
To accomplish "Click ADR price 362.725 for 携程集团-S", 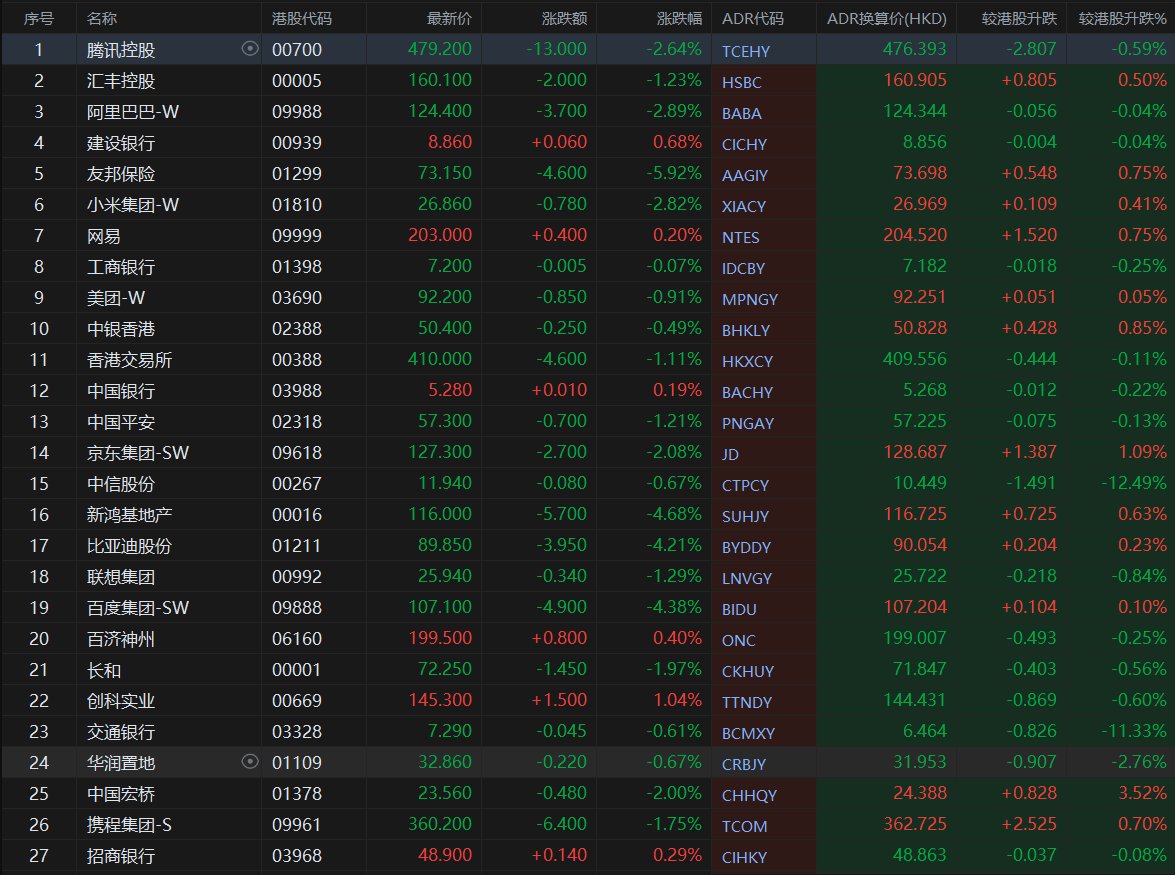I will coord(915,824).
